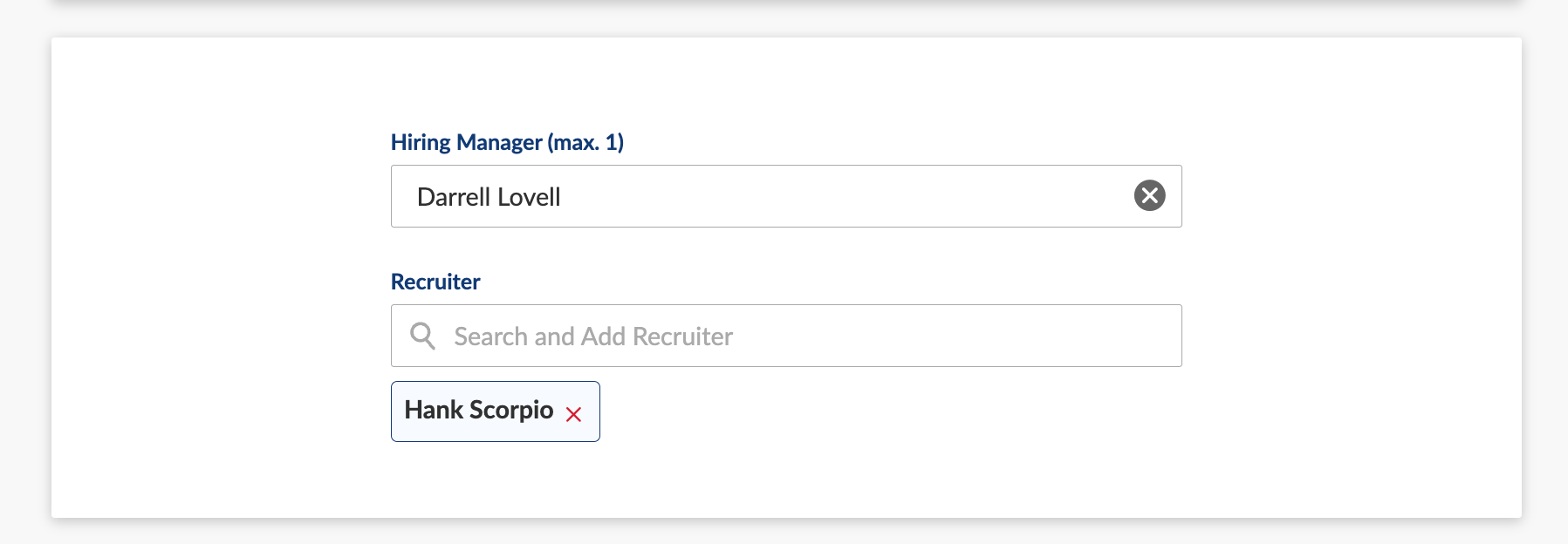
Task: Tap the circled X in Hiring Manager field
Action: click(x=1149, y=195)
